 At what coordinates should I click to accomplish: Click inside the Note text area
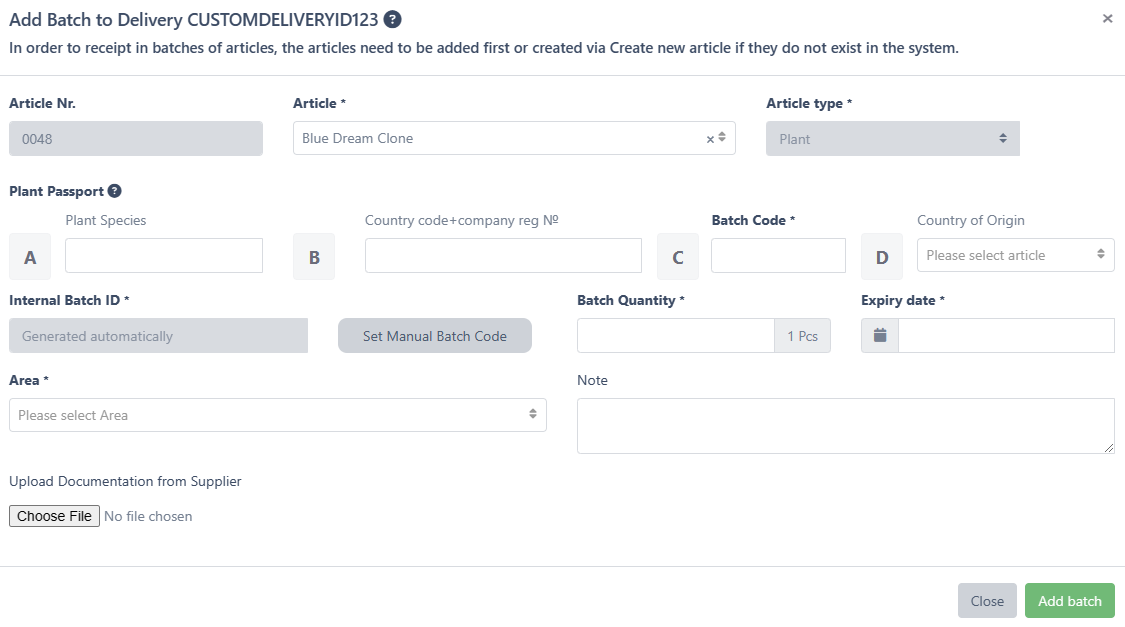click(x=845, y=425)
